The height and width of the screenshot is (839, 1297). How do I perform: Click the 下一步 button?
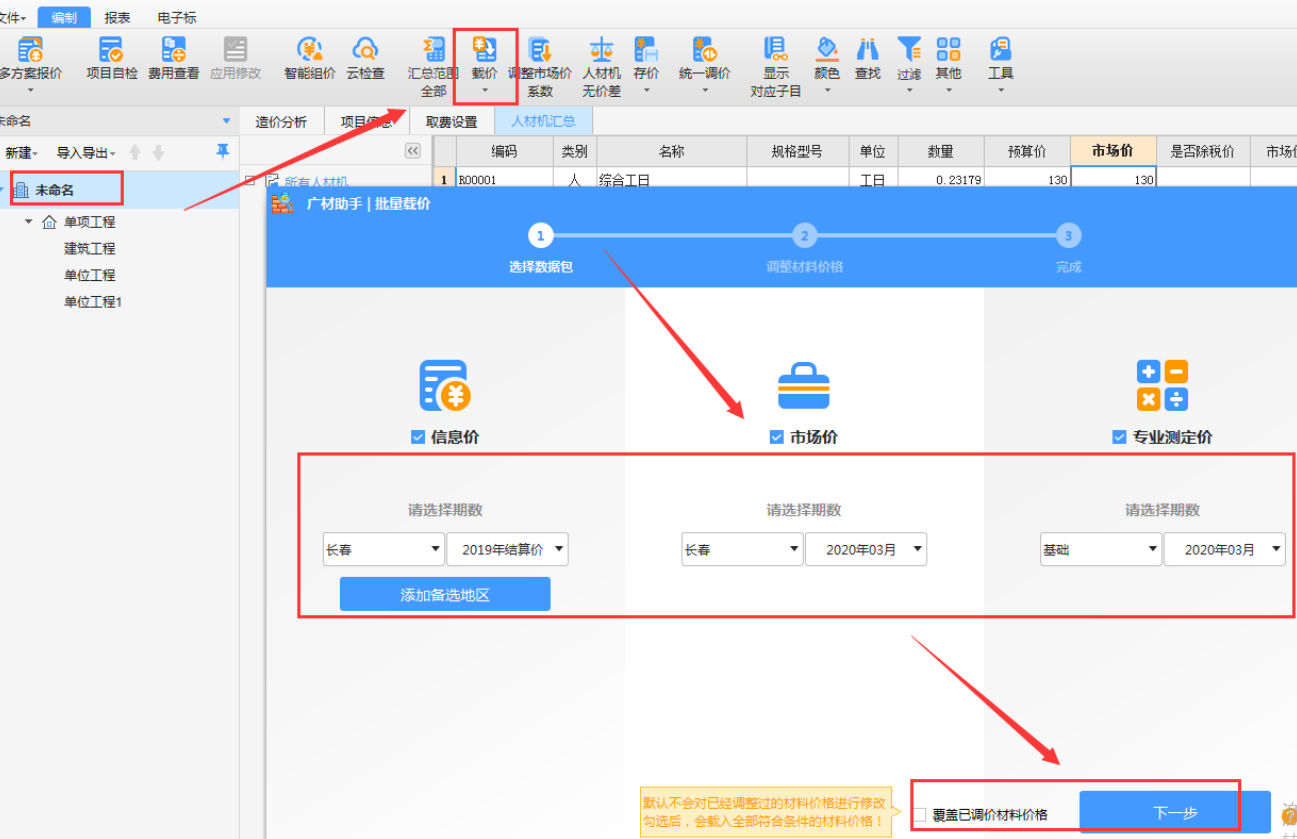point(1175,812)
